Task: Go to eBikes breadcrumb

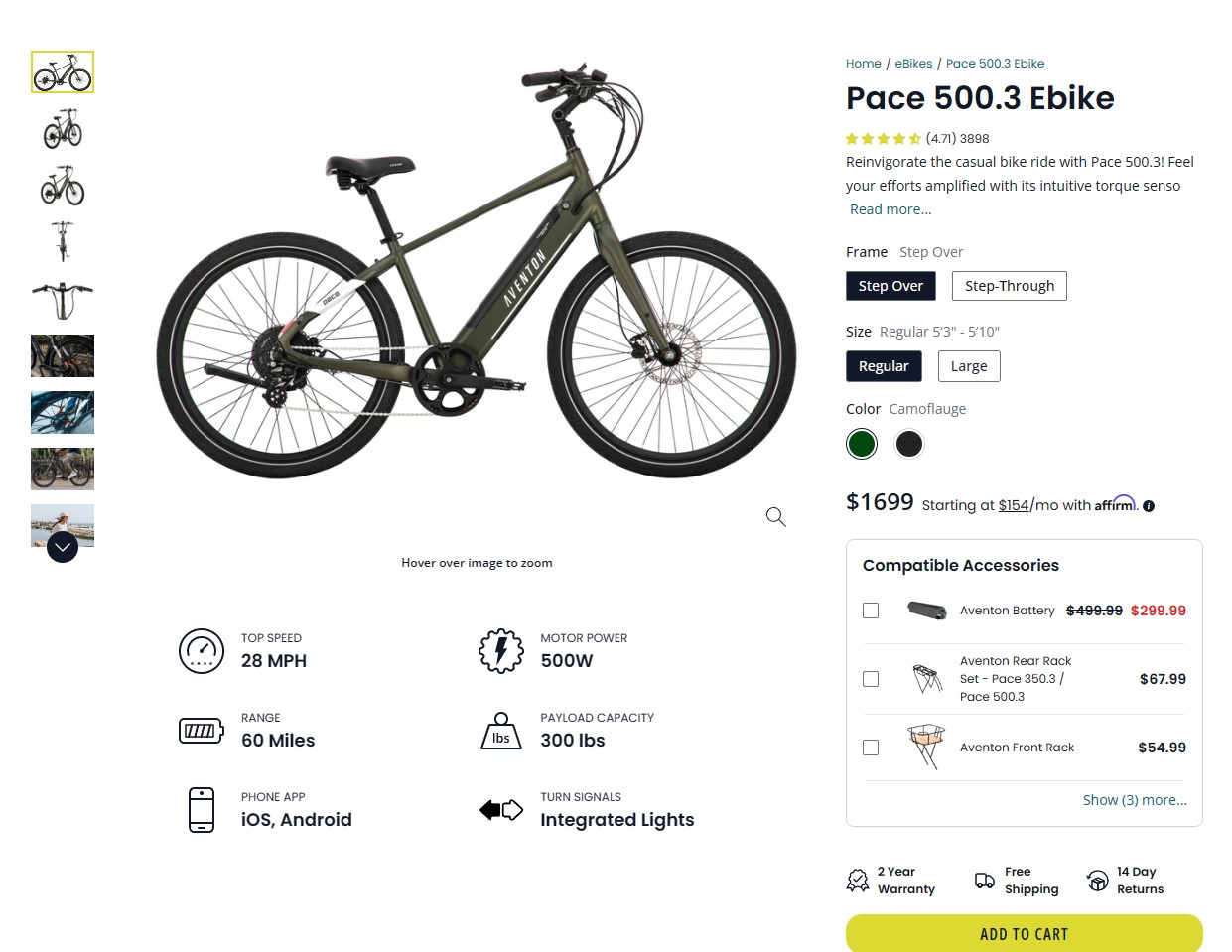Action: [913, 64]
